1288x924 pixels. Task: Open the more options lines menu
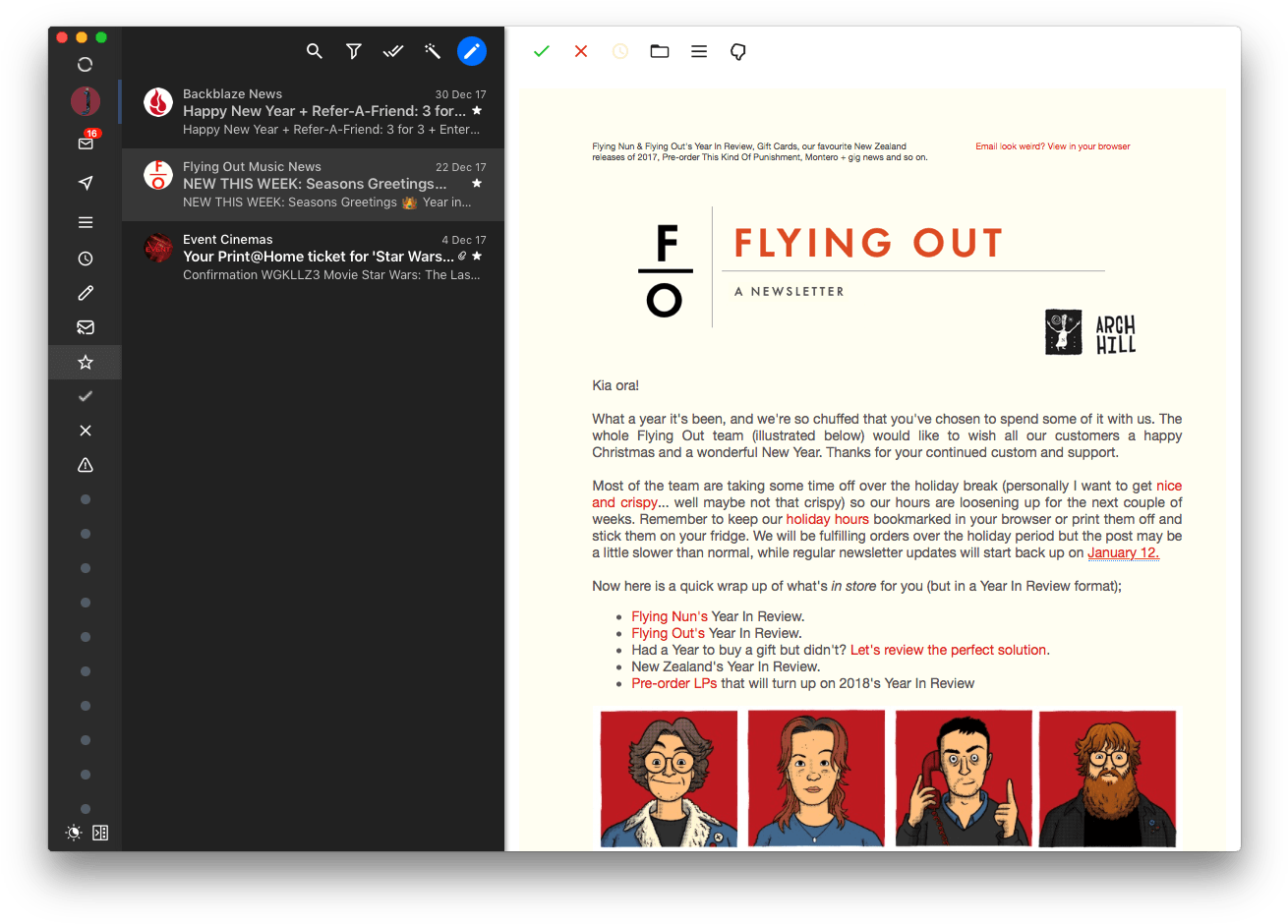(699, 51)
